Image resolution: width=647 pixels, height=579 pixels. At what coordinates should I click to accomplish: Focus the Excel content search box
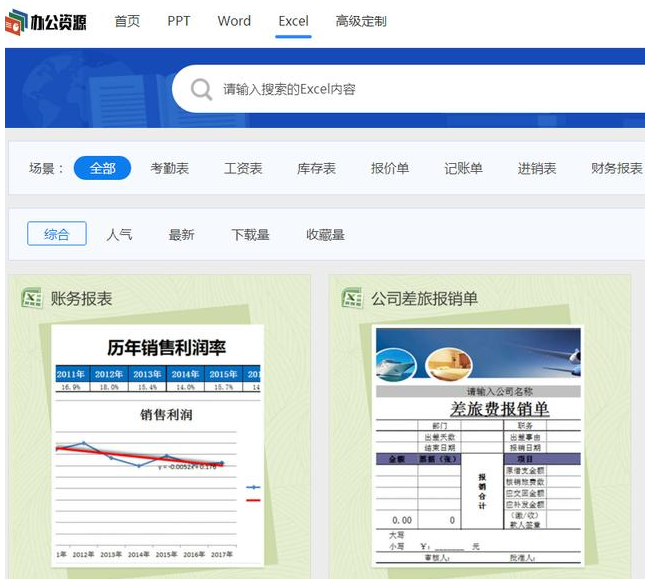click(x=409, y=89)
